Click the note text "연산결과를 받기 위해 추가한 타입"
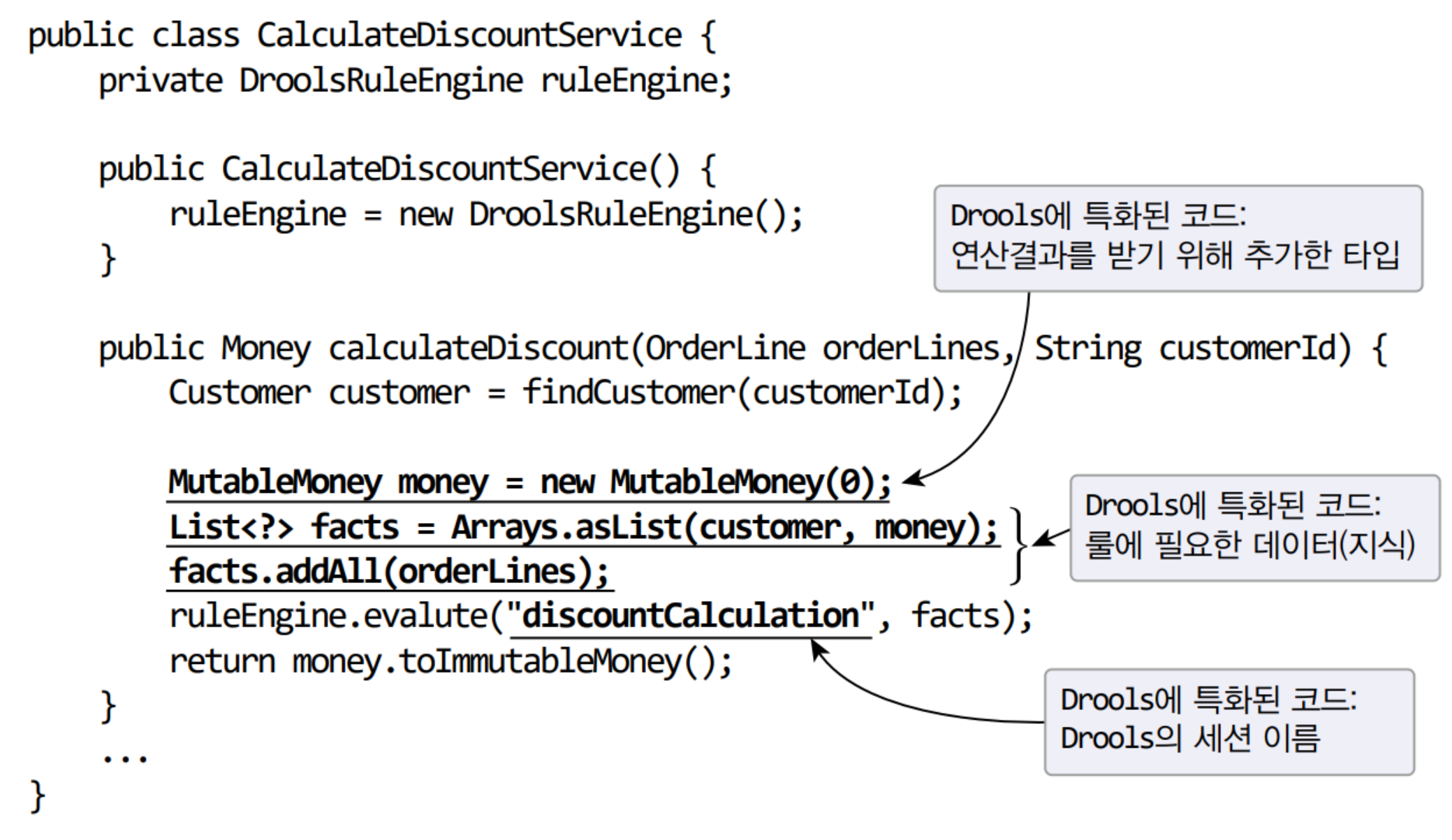This screenshot has height=840, width=1452. (1175, 255)
